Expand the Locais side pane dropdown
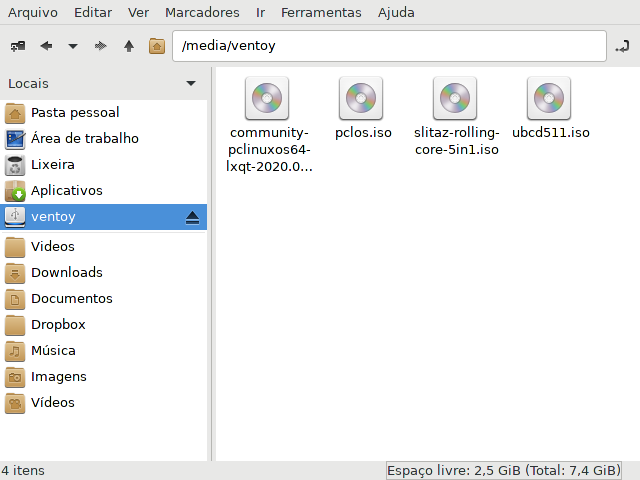The height and width of the screenshot is (480, 640). point(191,83)
